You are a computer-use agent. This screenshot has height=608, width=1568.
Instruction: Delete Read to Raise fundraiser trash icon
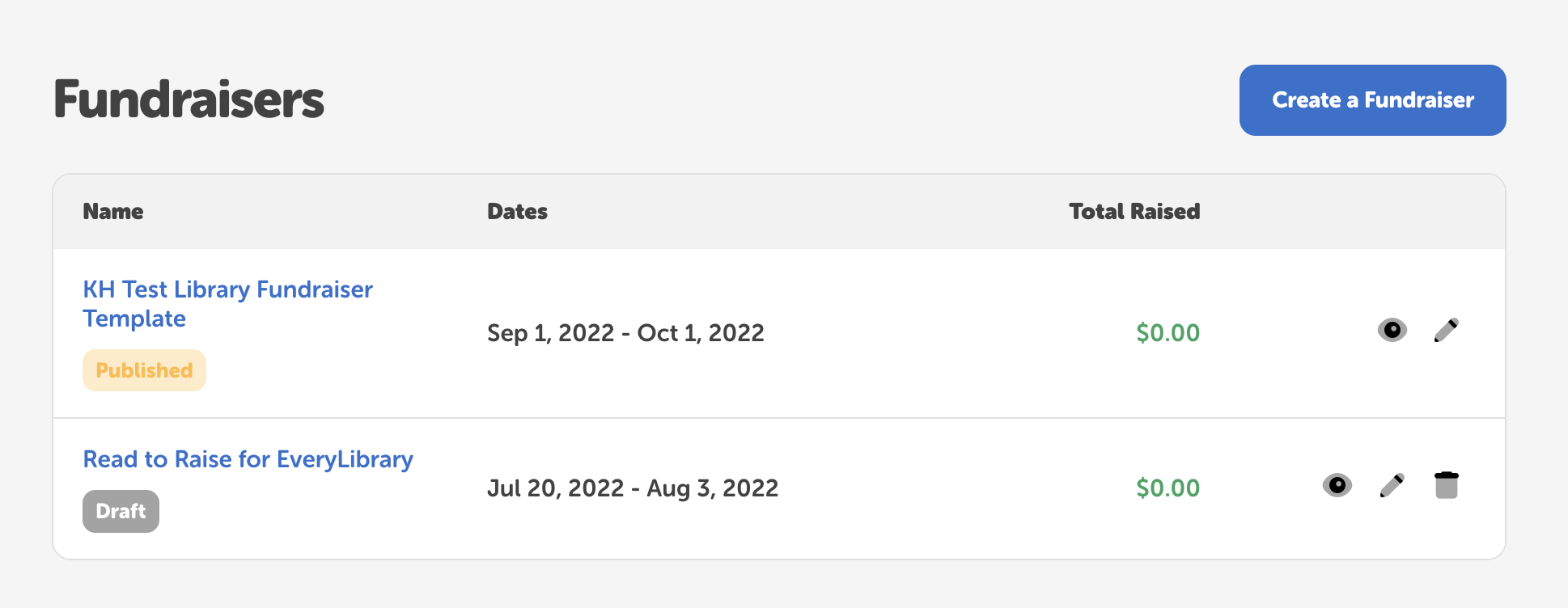pos(1446,485)
